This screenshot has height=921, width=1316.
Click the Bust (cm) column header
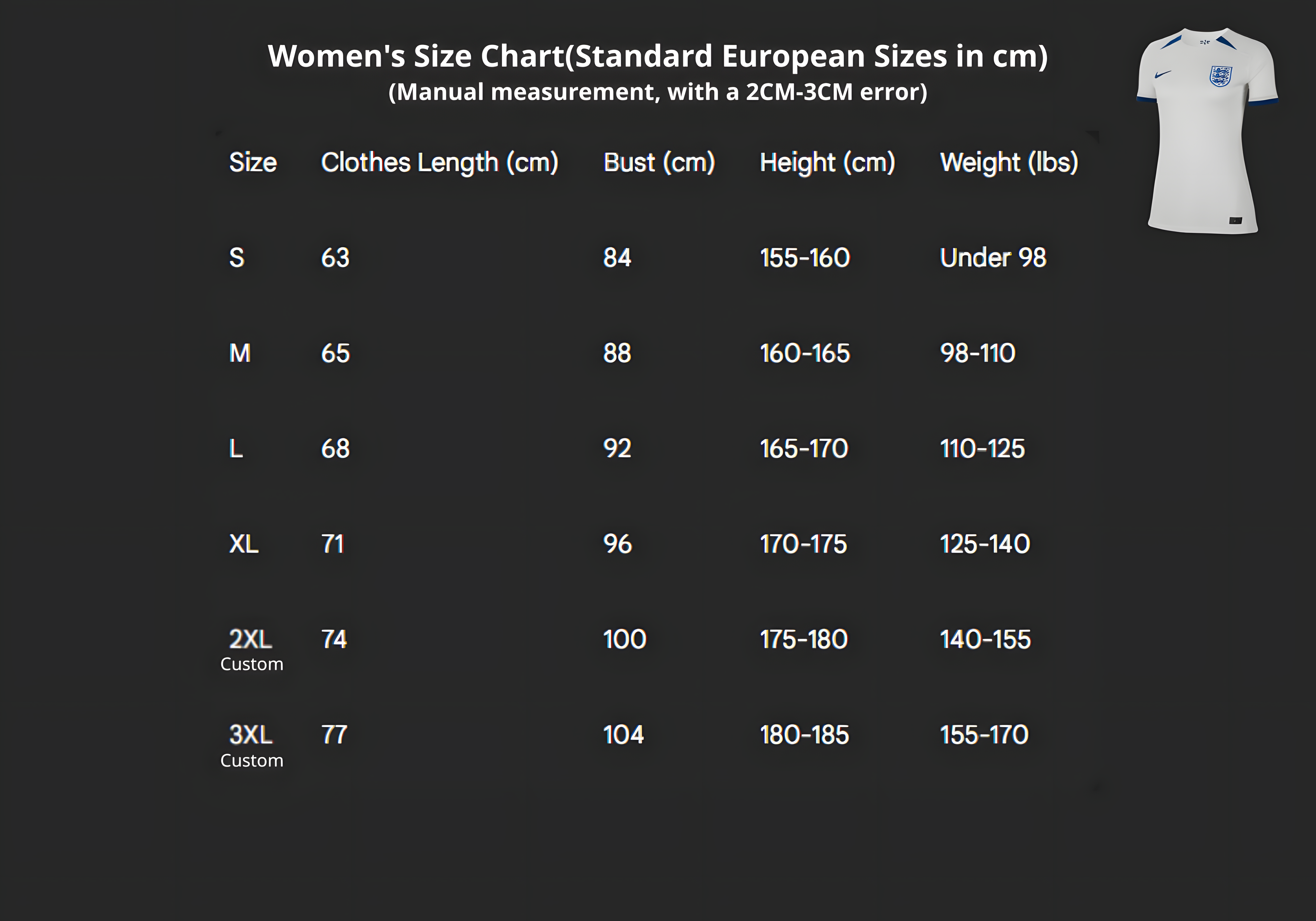click(659, 162)
